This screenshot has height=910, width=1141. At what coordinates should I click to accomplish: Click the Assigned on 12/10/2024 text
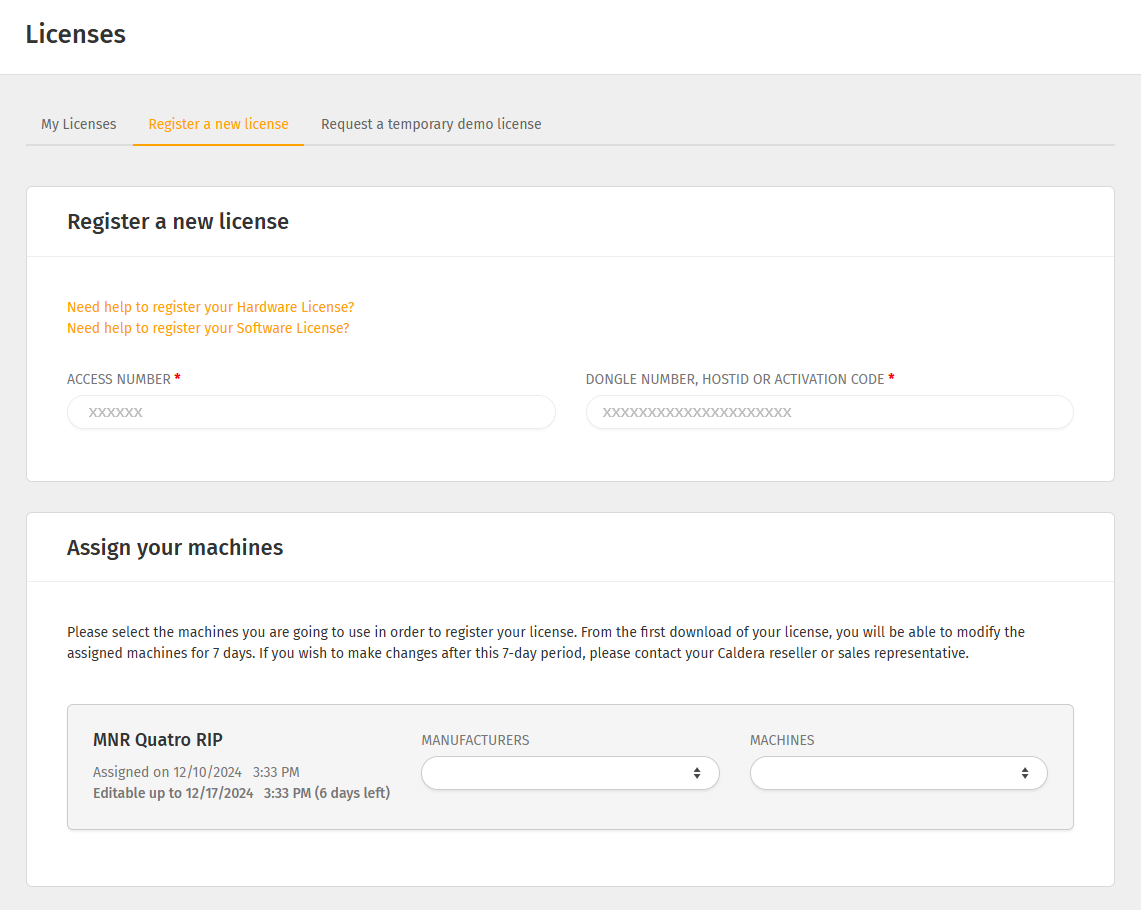tap(196, 772)
